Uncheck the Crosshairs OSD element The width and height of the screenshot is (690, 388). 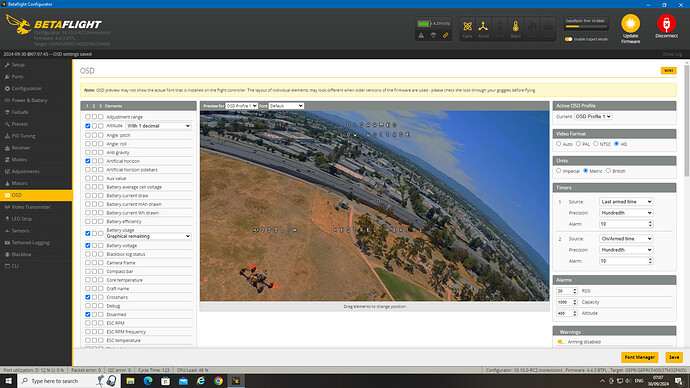88,297
